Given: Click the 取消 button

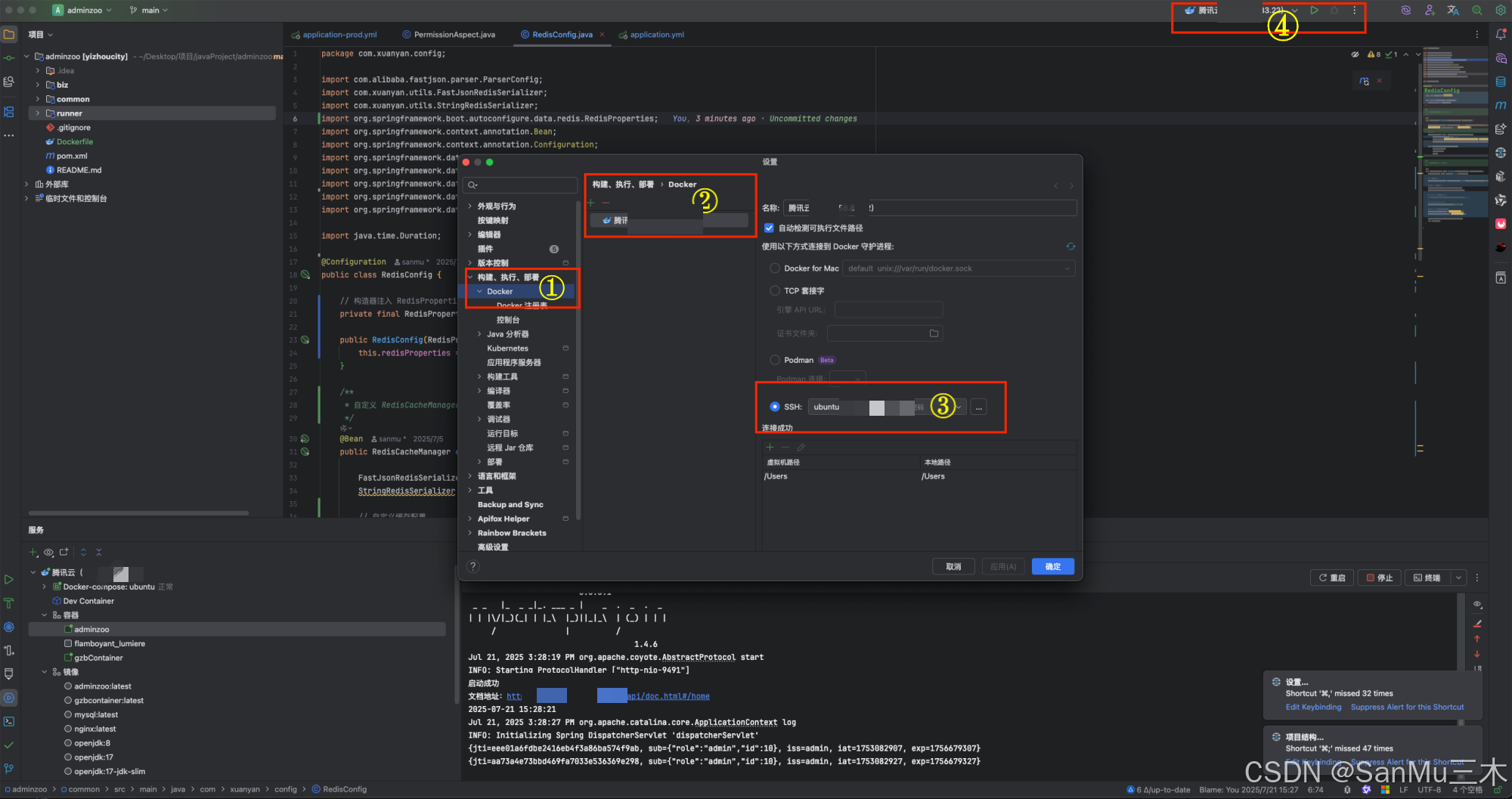Looking at the screenshot, I should click(953, 566).
